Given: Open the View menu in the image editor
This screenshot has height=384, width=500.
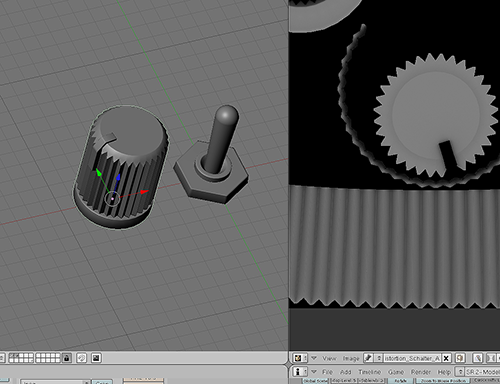Looking at the screenshot, I should pyautogui.click(x=329, y=358).
